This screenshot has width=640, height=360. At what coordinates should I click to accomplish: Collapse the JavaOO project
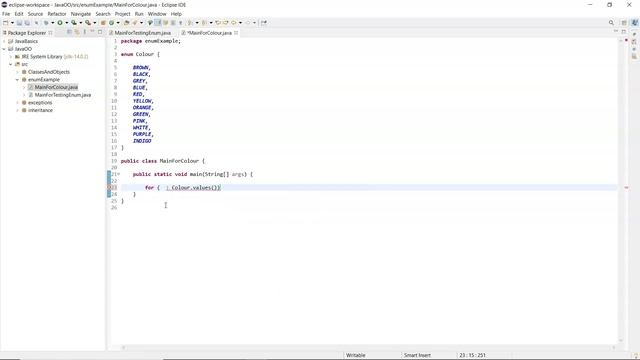click(4, 49)
